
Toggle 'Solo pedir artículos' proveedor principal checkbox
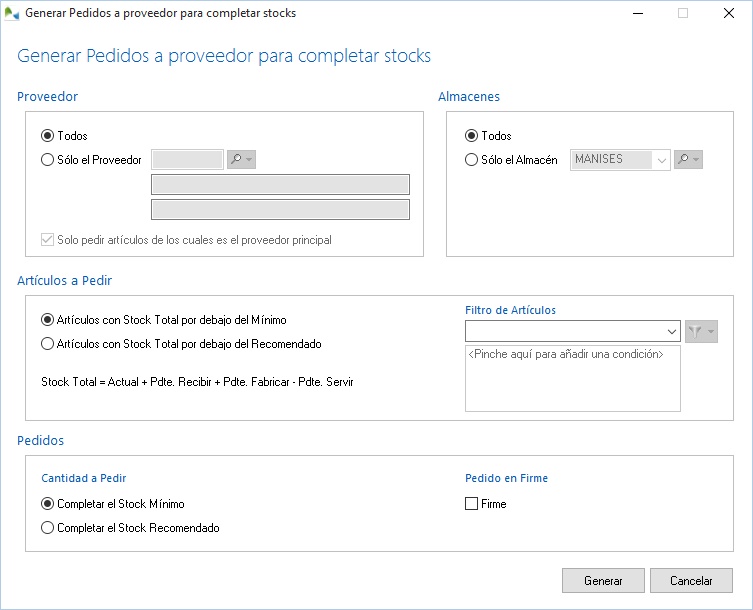pos(47,240)
